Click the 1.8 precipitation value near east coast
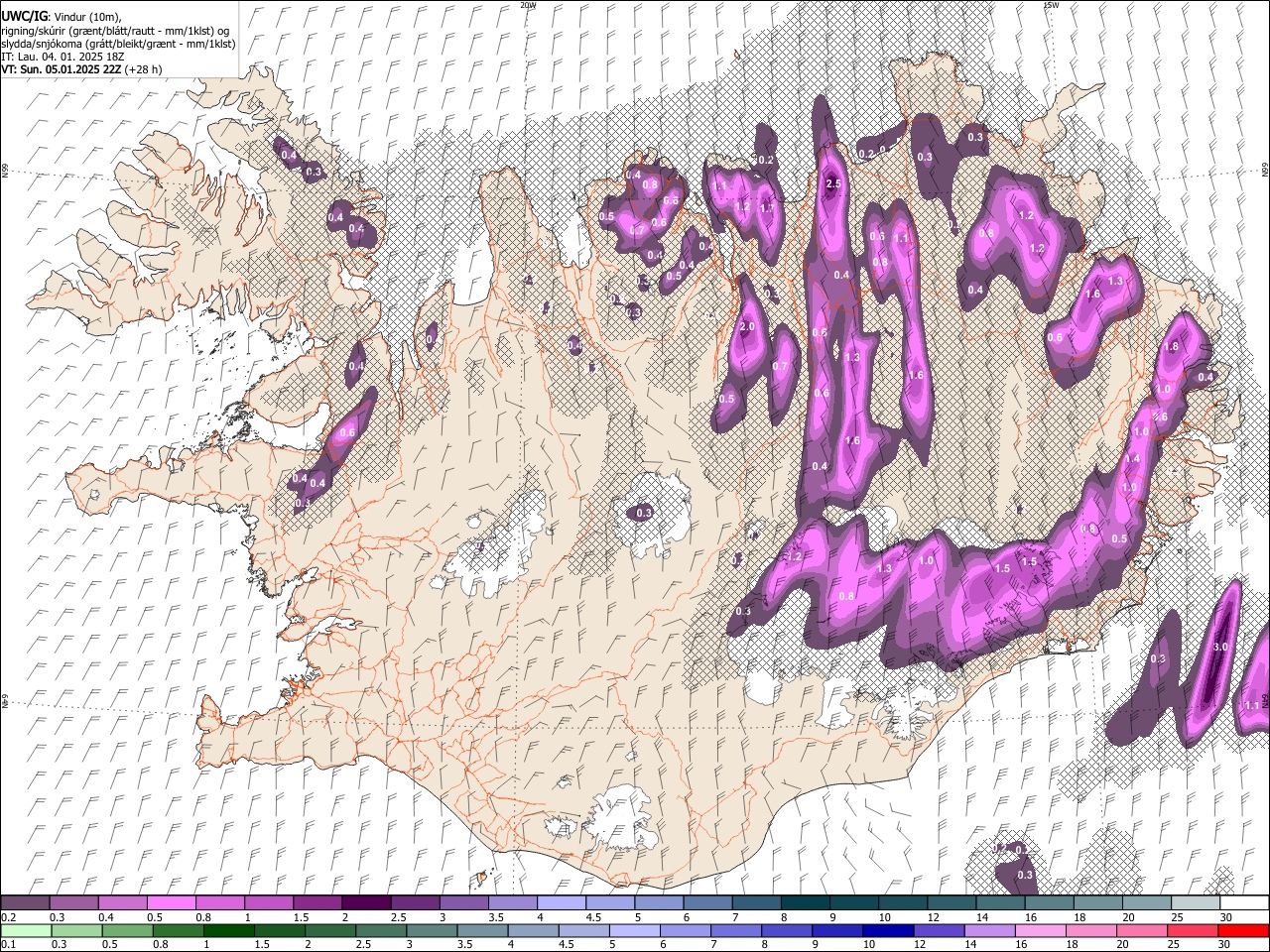This screenshot has height=952, width=1270. 1171,347
